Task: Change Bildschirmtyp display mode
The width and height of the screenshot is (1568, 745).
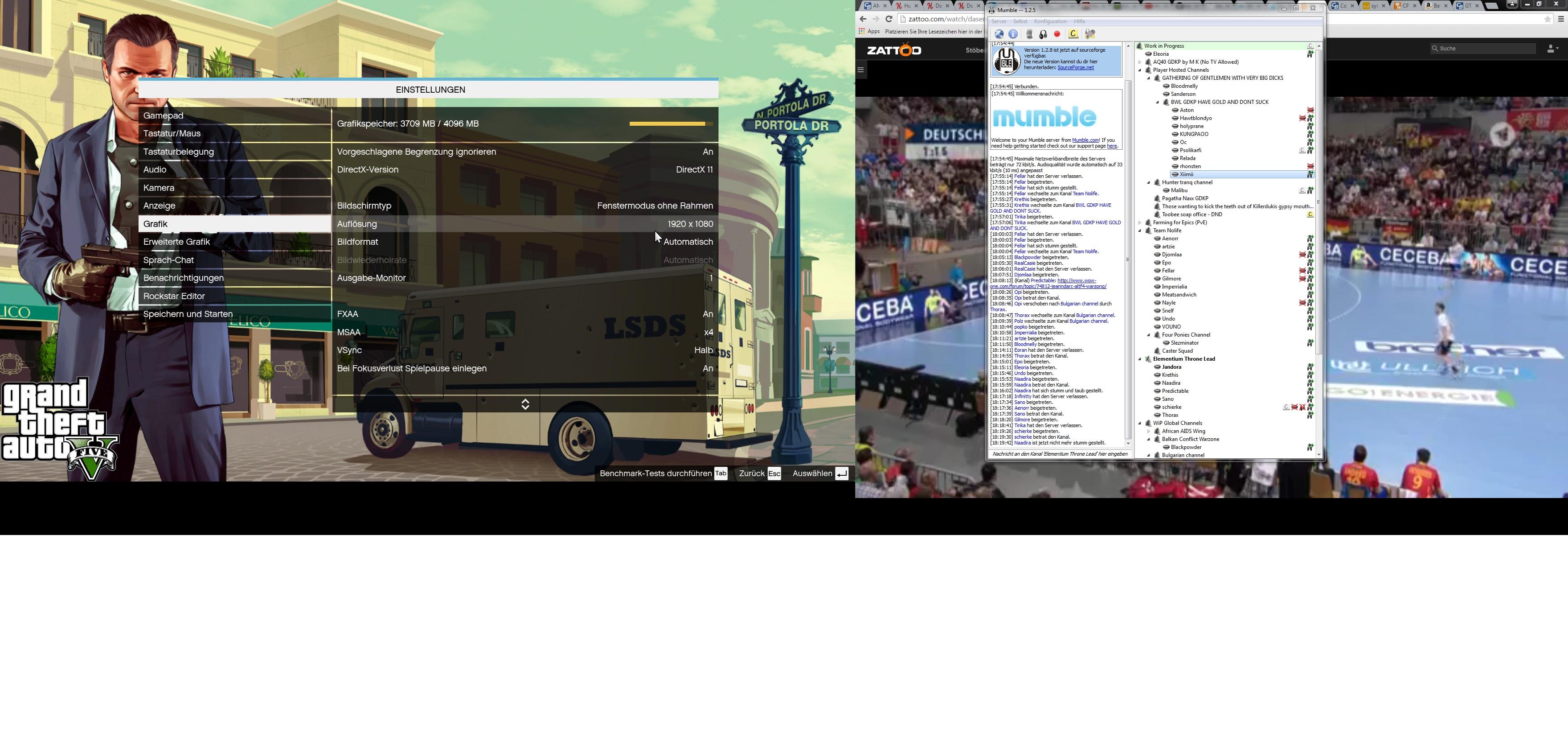Action: (525, 206)
